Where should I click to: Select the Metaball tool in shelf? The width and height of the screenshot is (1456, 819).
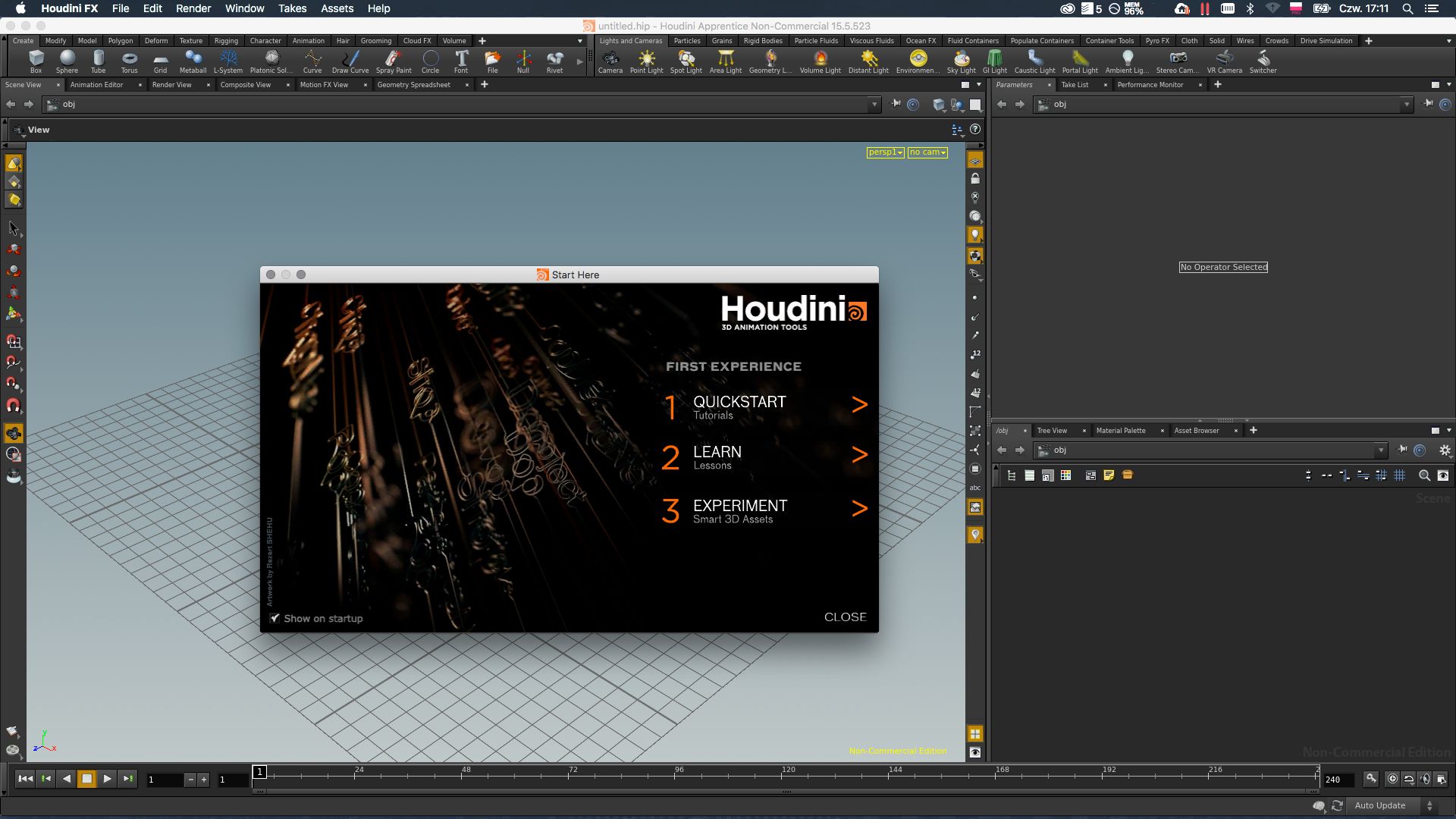192,62
